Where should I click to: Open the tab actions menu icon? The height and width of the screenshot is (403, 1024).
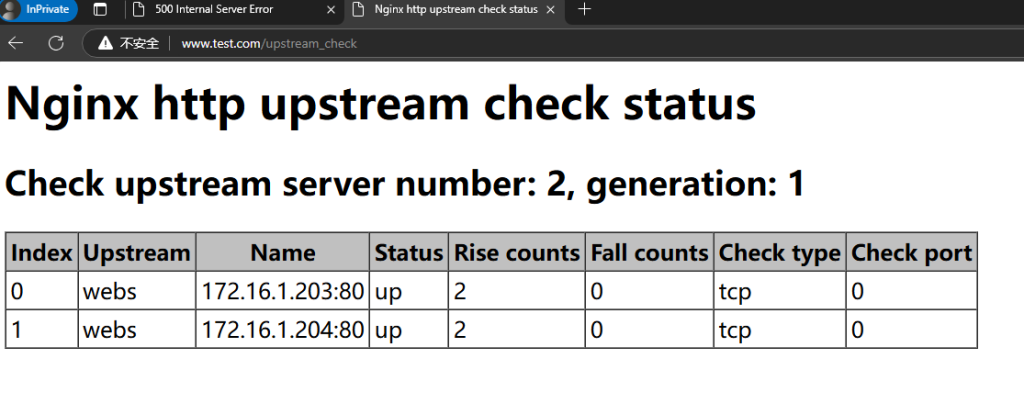(100, 10)
